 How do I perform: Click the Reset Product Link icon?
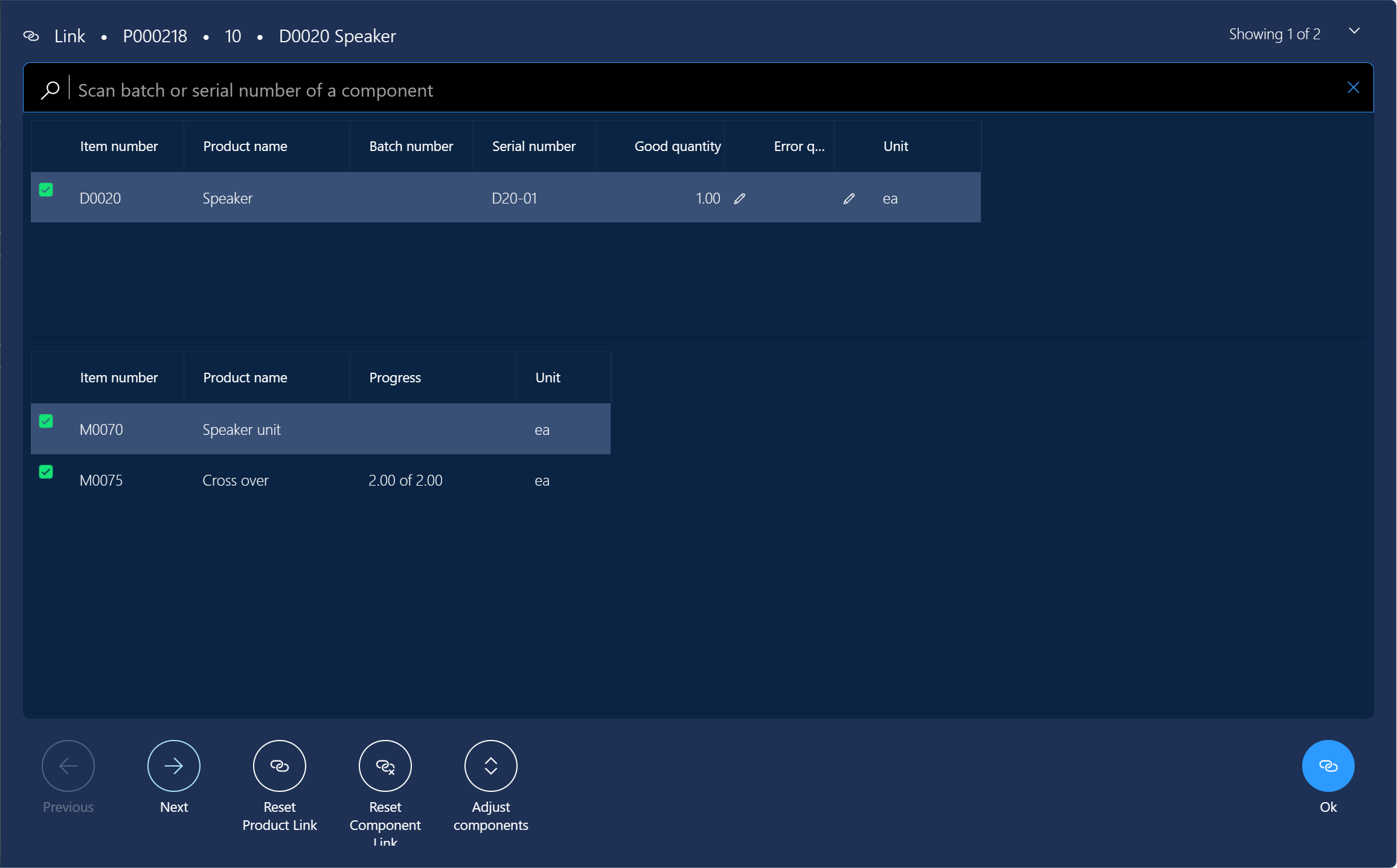click(x=279, y=766)
